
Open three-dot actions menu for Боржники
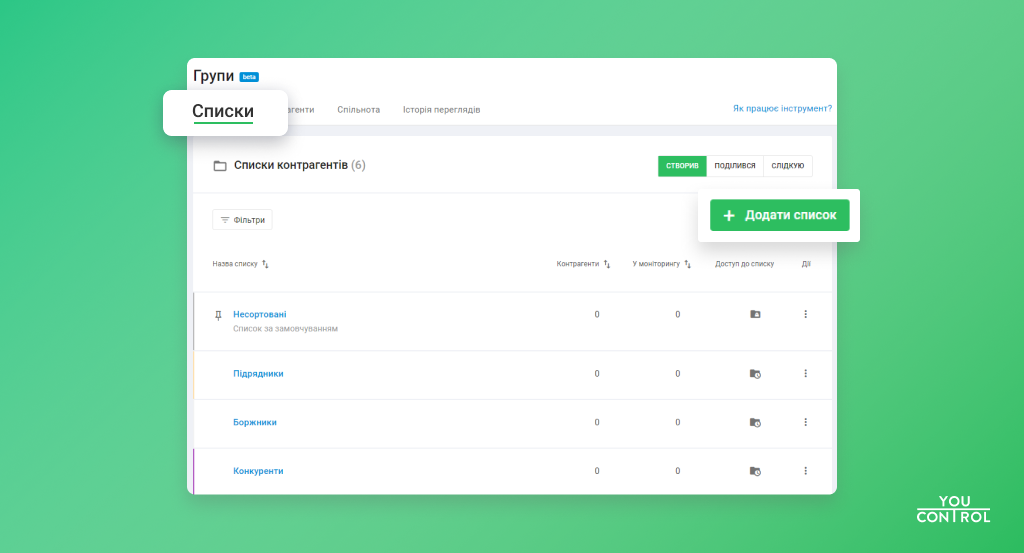805,422
